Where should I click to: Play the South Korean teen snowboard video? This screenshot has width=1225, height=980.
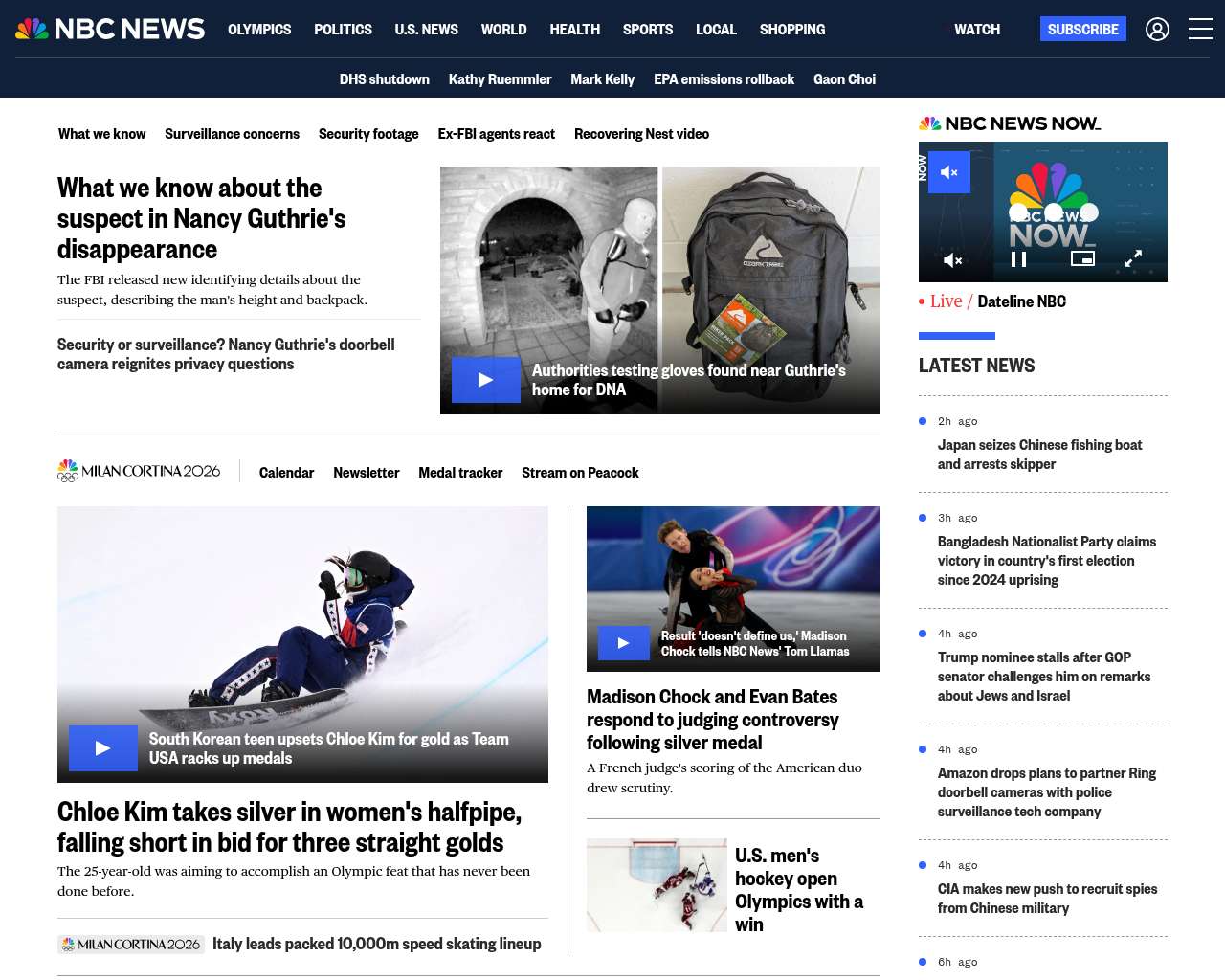[102, 748]
